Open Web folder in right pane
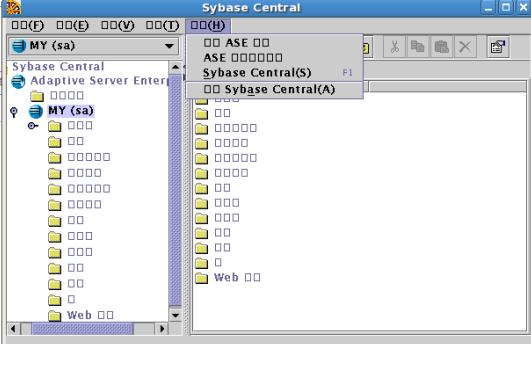 point(228,278)
